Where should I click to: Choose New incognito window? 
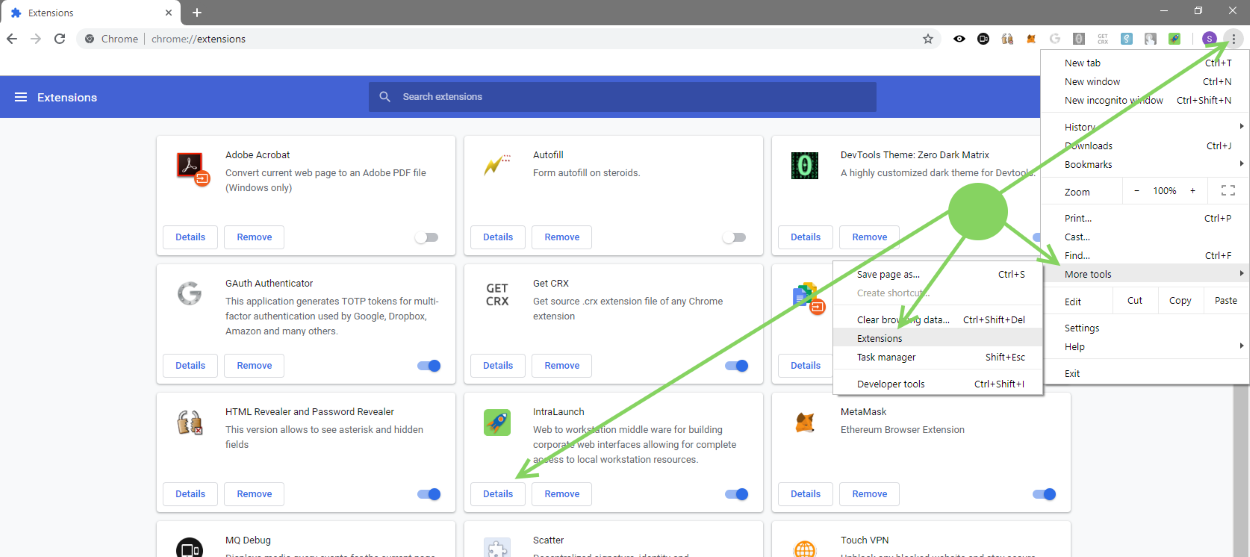pyautogui.click(x=1145, y=100)
